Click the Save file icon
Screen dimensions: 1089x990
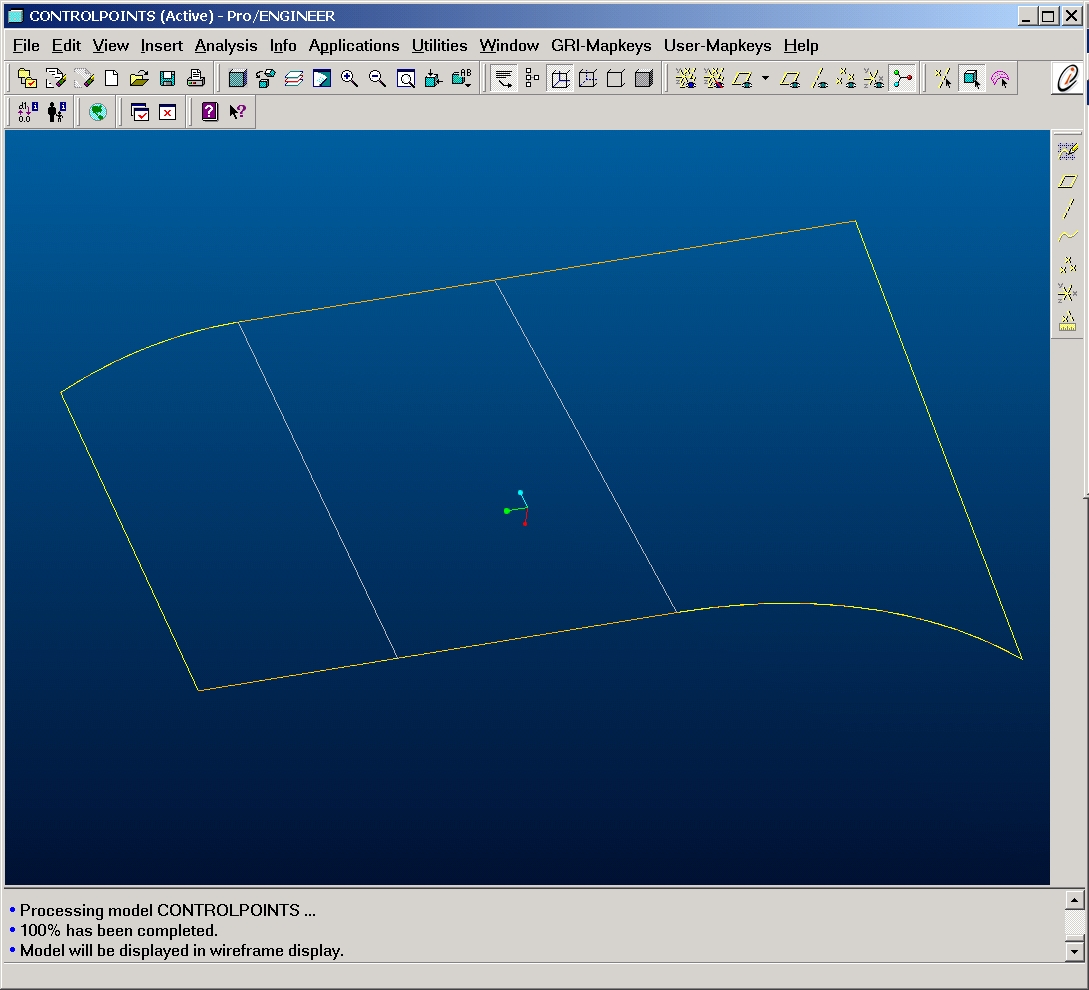pos(167,79)
